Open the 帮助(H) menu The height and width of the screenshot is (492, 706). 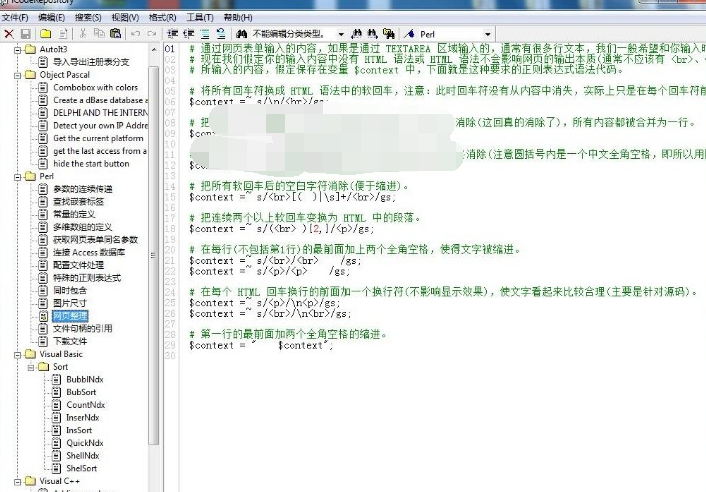[238, 18]
